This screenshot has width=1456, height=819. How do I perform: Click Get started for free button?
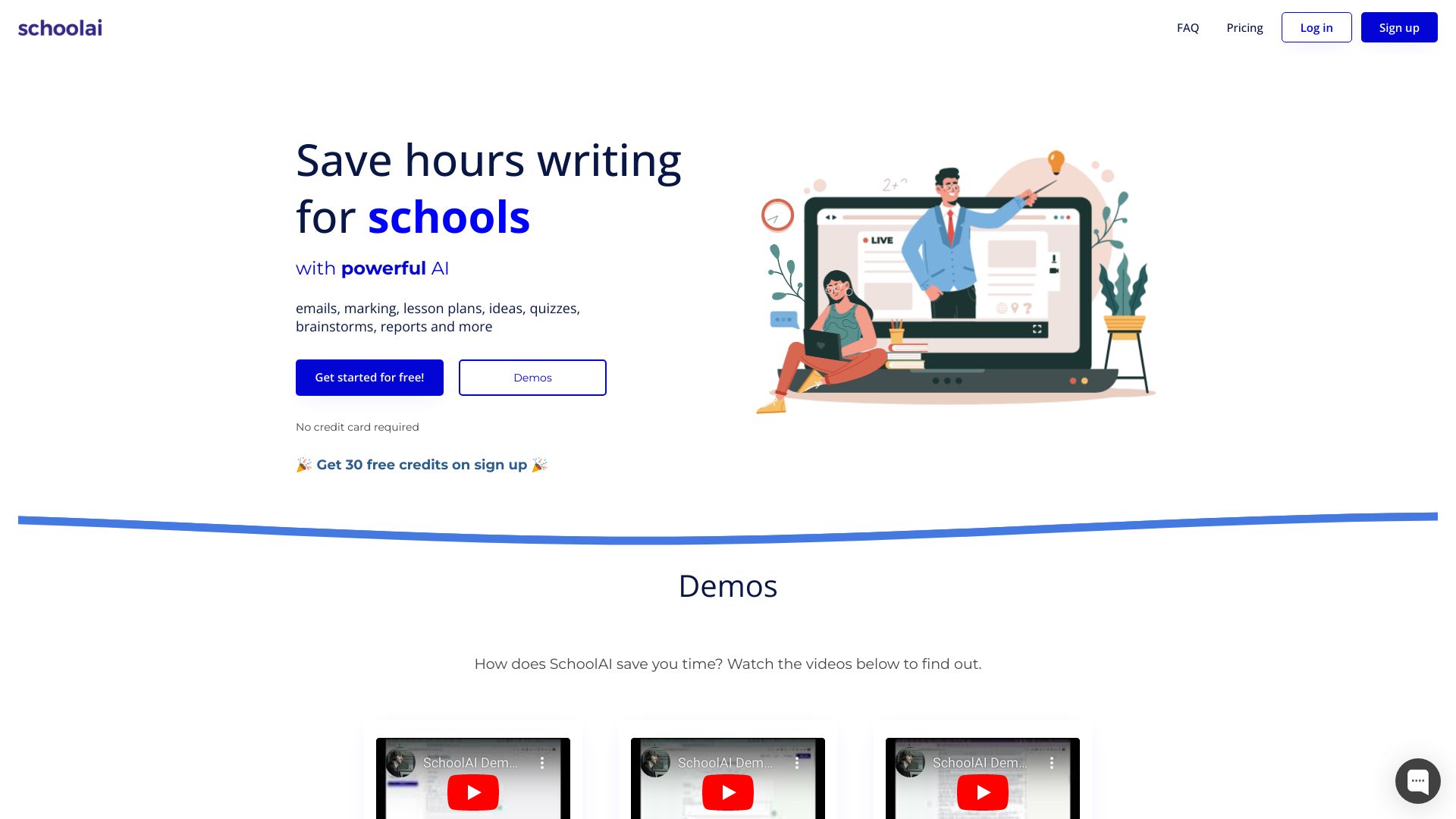pyautogui.click(x=369, y=377)
